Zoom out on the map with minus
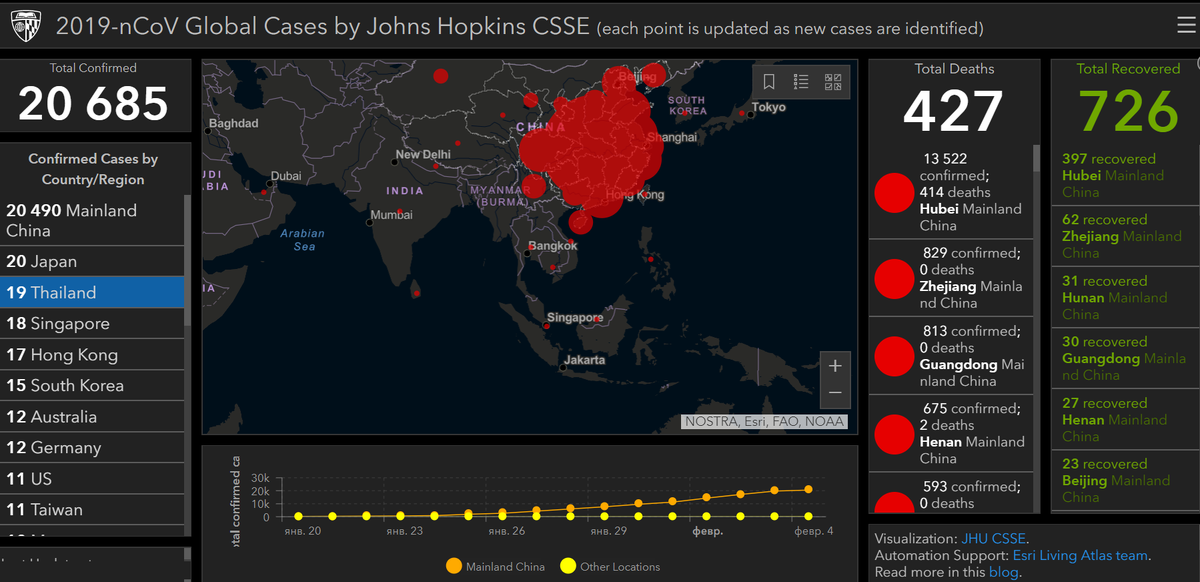Screen dimensions: 1200x582 tap(836, 394)
